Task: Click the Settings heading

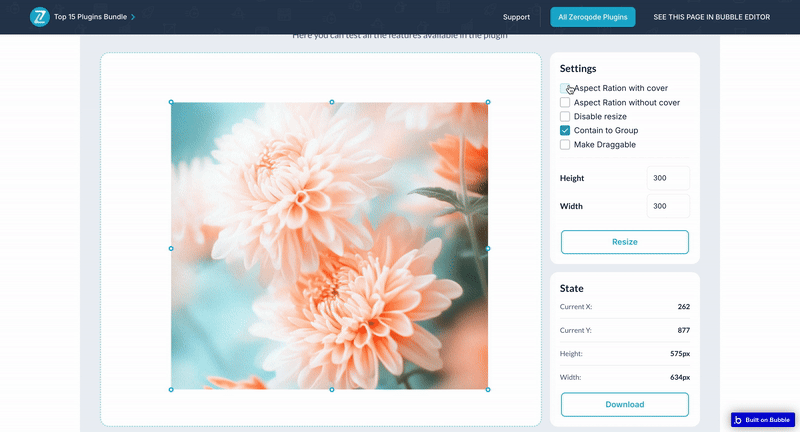Action: (578, 68)
